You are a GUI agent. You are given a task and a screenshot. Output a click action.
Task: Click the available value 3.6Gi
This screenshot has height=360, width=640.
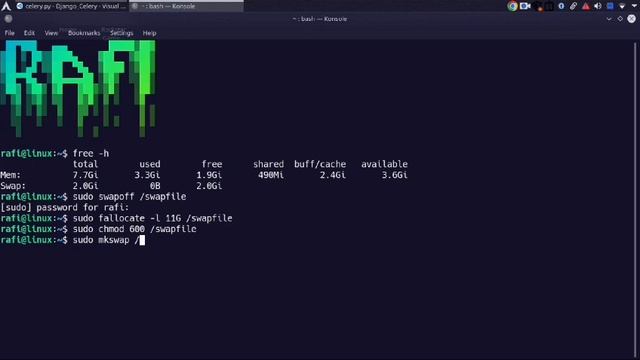pos(395,175)
